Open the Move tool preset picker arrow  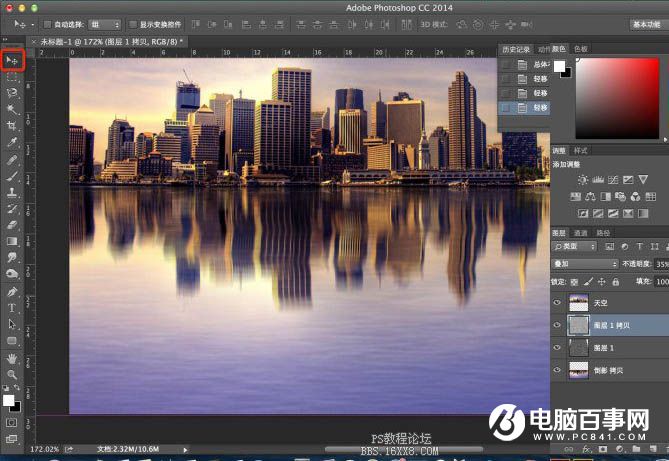pyautogui.click(x=32, y=25)
